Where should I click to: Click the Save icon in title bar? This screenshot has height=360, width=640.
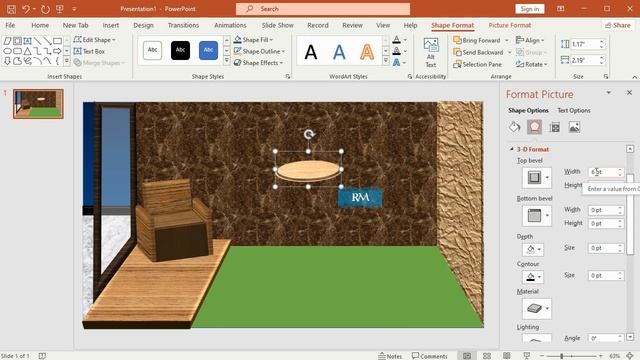pyautogui.click(x=11, y=9)
